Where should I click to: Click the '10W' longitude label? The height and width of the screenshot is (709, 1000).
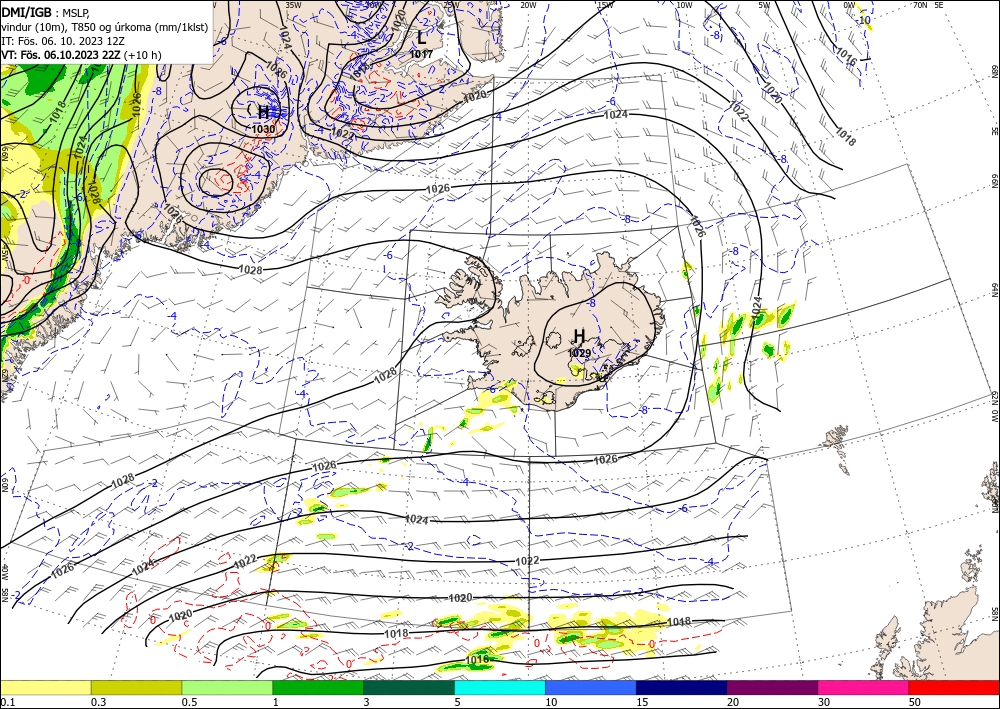pyautogui.click(x=684, y=5)
